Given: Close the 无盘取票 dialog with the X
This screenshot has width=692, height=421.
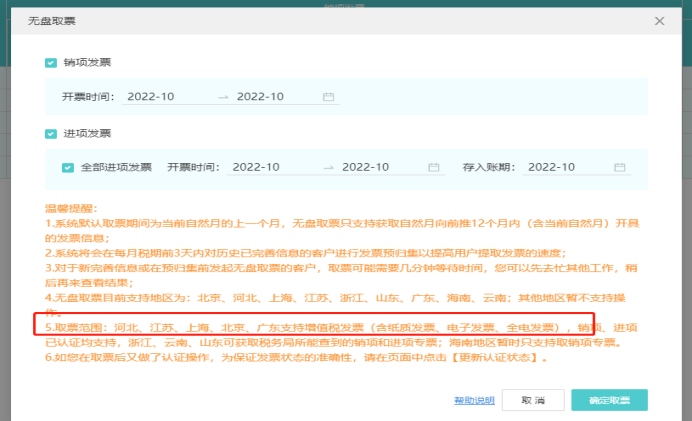Looking at the screenshot, I should [x=659, y=21].
